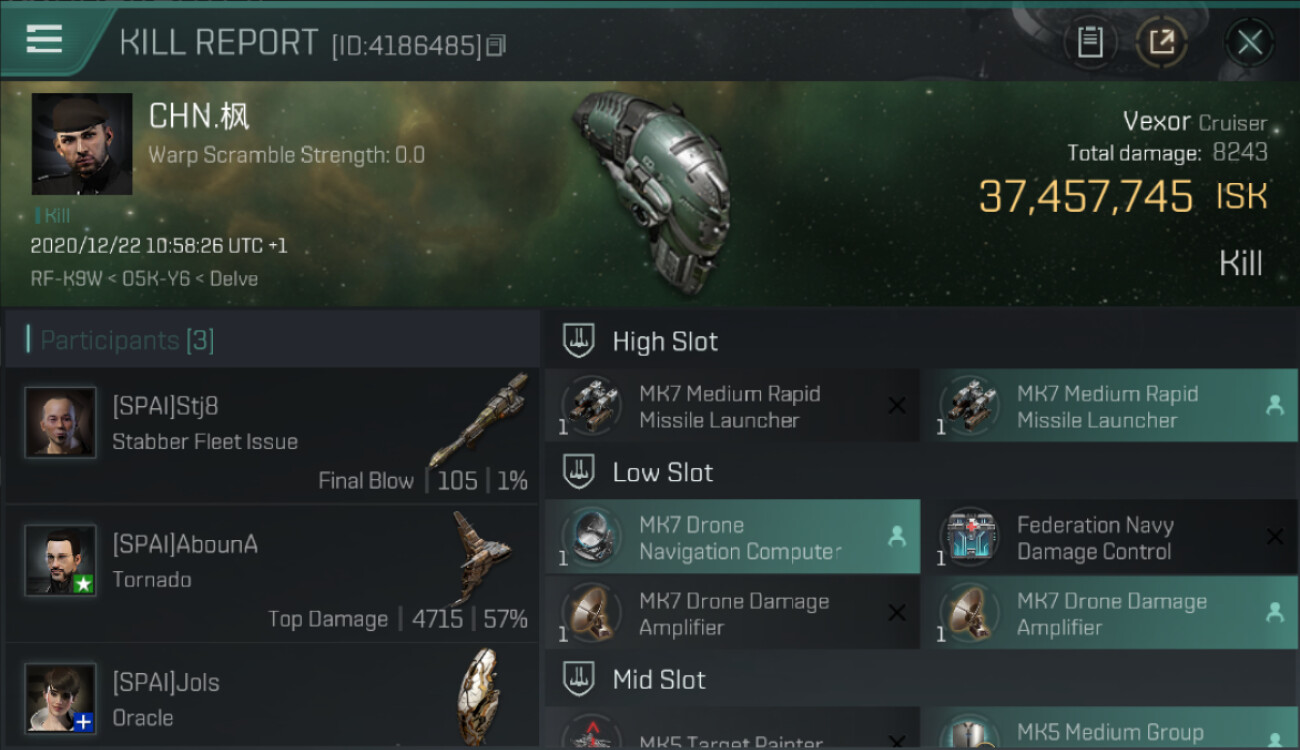This screenshot has height=750, width=1300.
Task: Open the clipboard report icon
Action: 1090,42
